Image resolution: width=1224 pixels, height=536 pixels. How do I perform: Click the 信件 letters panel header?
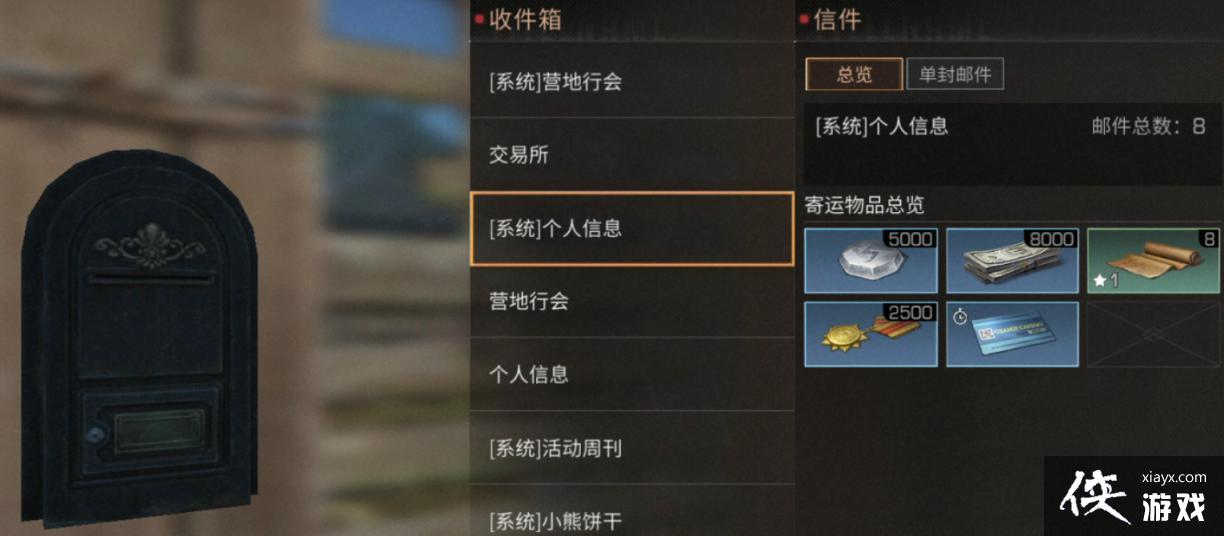(x=838, y=19)
